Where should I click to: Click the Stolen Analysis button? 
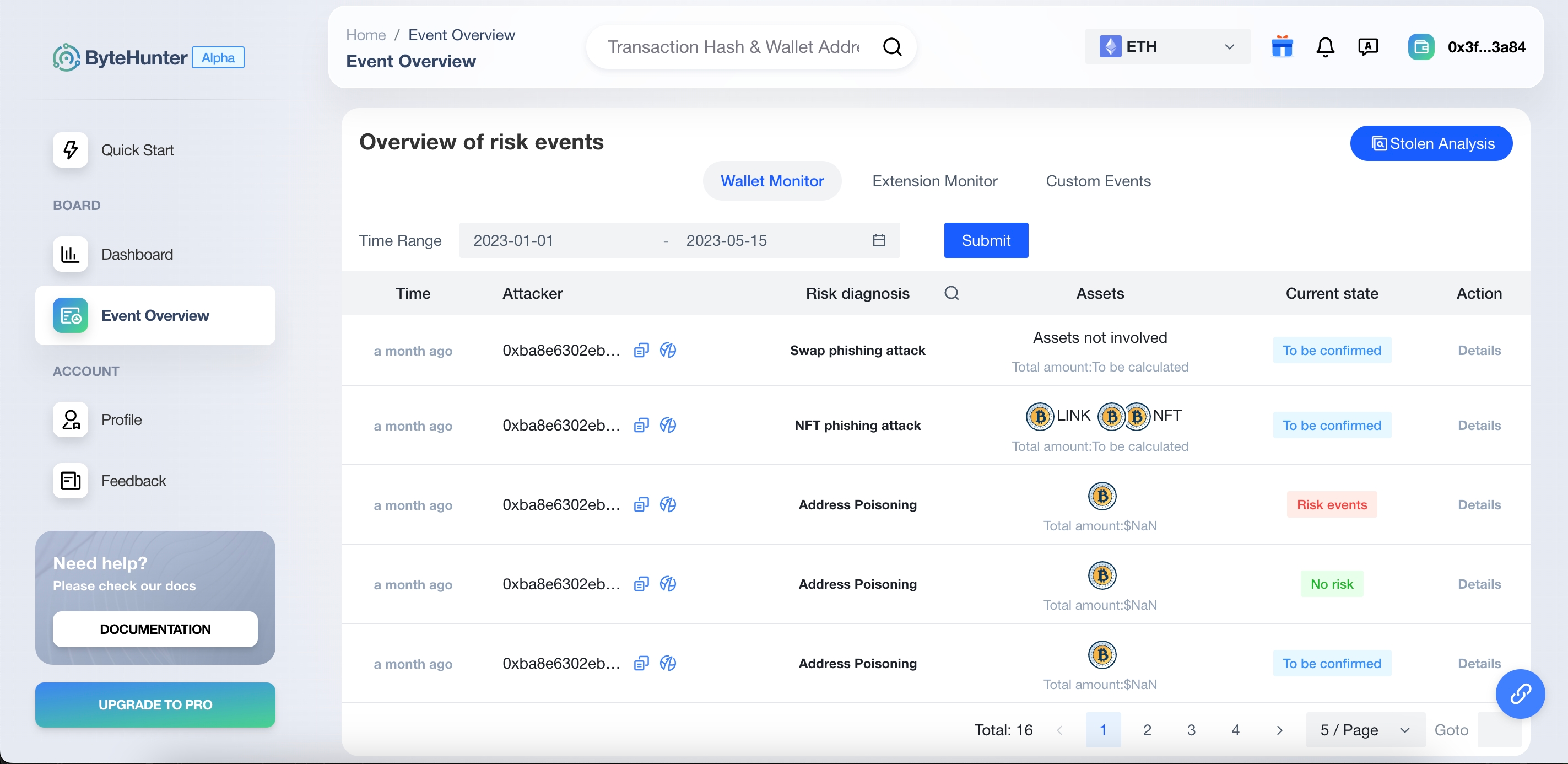pos(1431,143)
